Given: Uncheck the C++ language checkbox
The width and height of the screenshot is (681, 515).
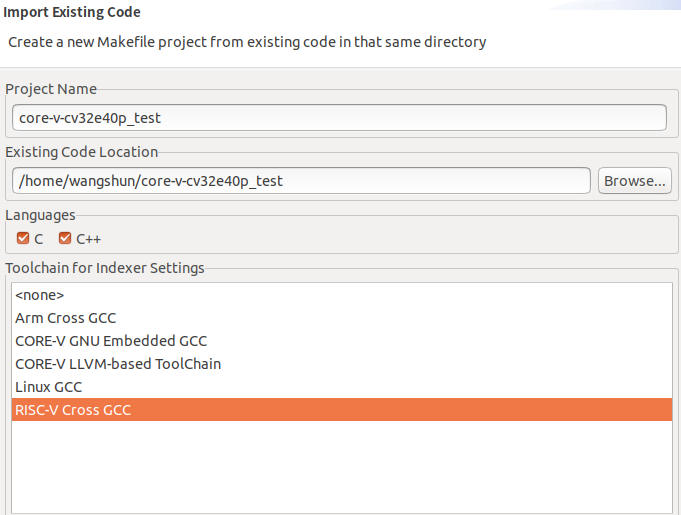Looking at the screenshot, I should [66, 239].
